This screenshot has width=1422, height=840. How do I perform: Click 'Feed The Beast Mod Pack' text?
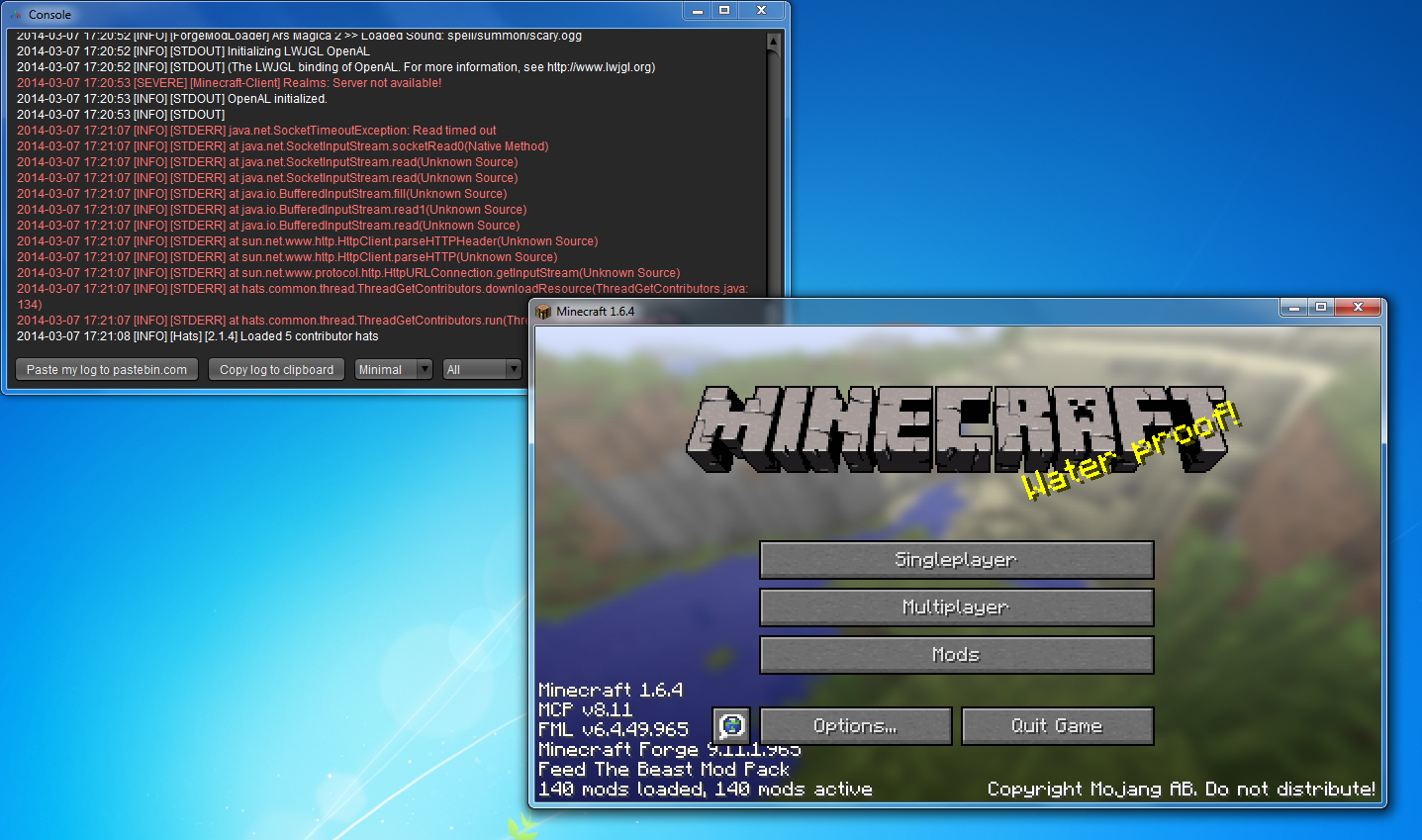[664, 770]
